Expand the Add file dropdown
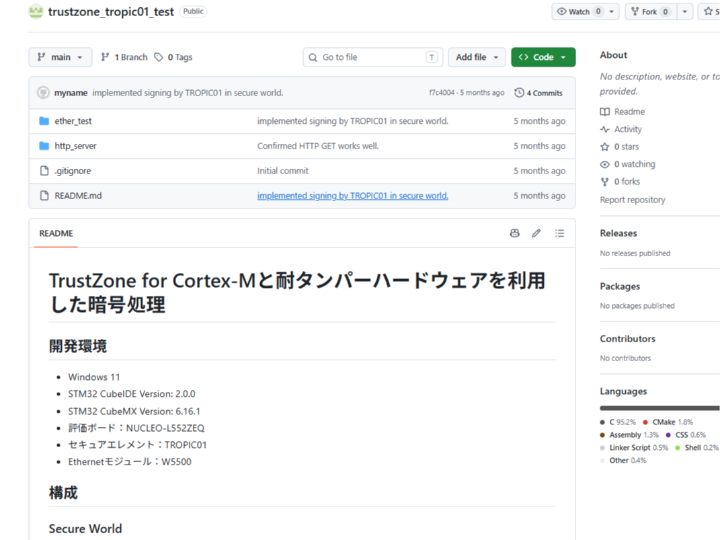The height and width of the screenshot is (540, 720). click(x=477, y=57)
